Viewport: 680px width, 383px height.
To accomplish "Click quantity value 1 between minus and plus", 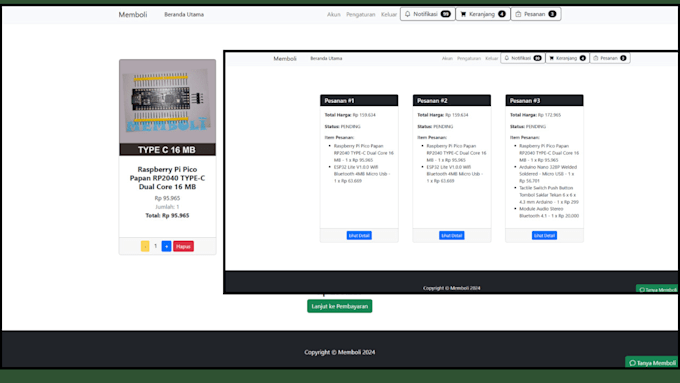I will coord(155,246).
